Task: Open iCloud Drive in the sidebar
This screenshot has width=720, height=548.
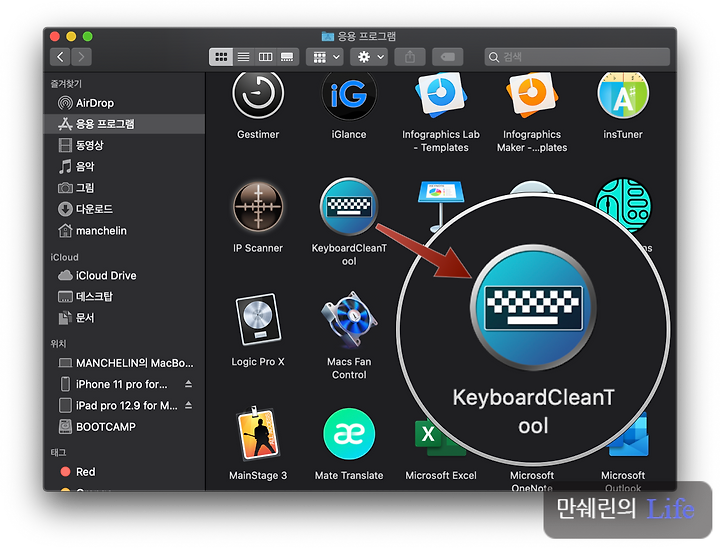Action: tap(124, 275)
